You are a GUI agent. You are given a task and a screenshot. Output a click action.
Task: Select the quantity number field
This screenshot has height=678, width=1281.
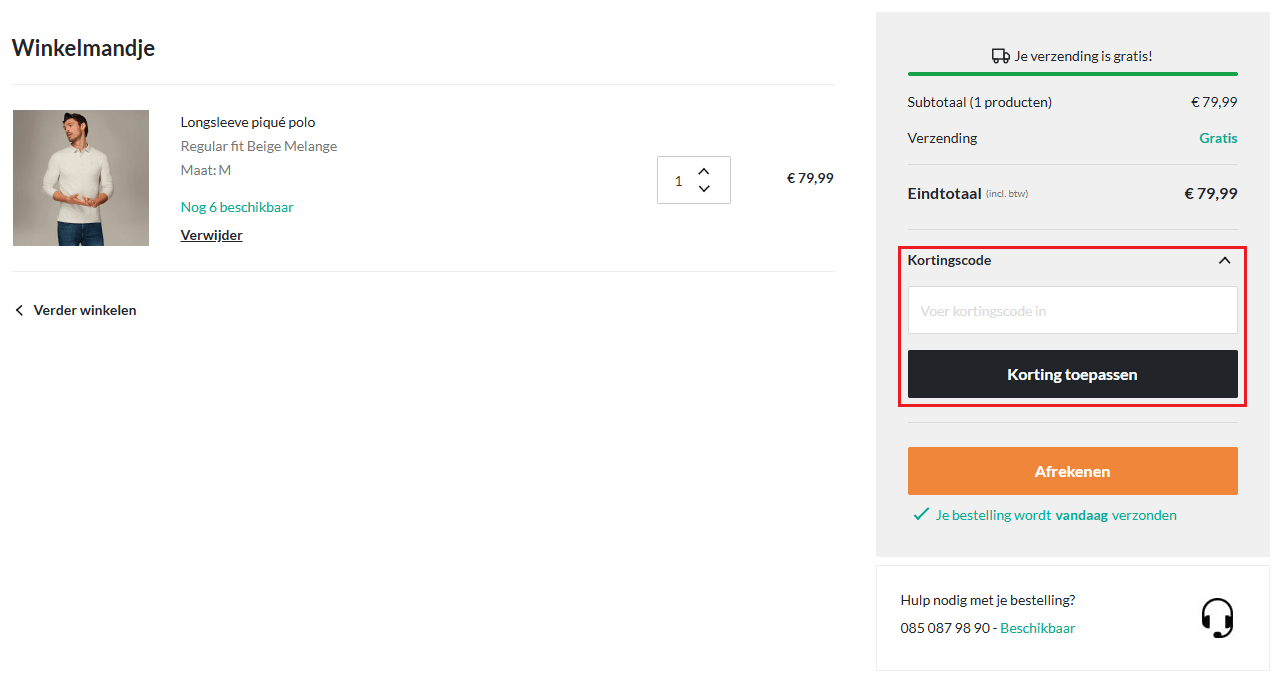point(678,181)
